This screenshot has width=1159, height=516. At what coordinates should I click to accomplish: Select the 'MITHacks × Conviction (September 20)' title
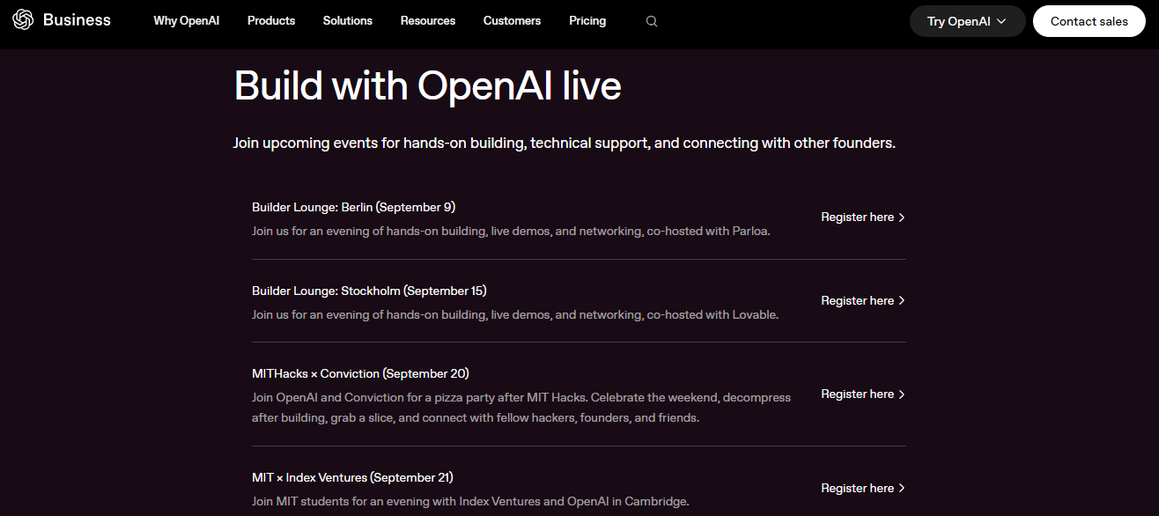360,373
